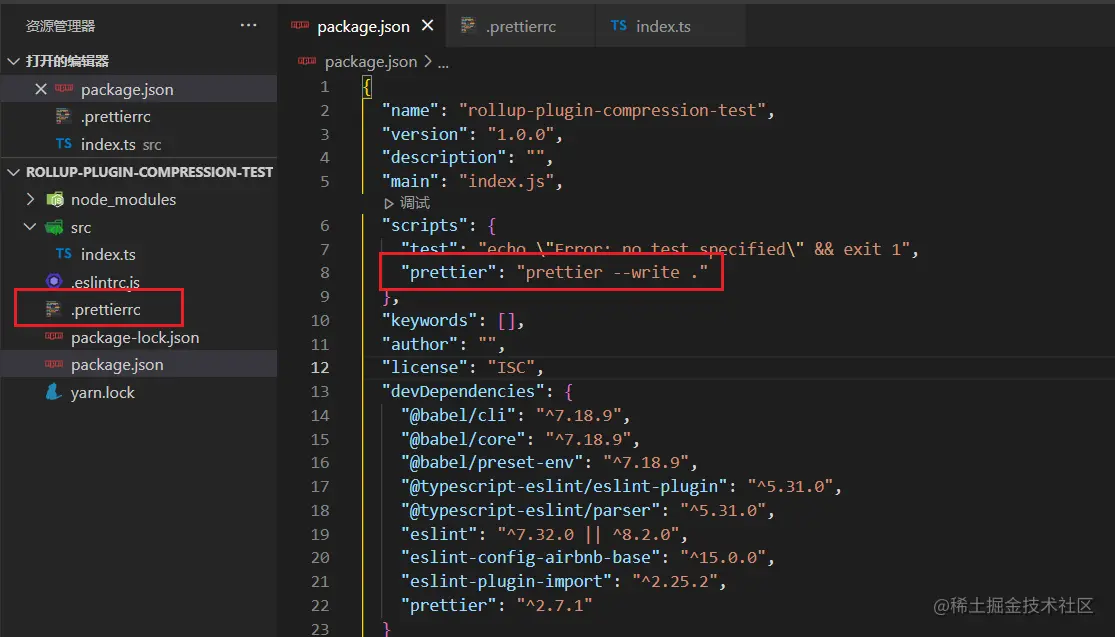The width and height of the screenshot is (1115, 637).
Task: Open yarn.lock from the explorer
Action: 100,392
